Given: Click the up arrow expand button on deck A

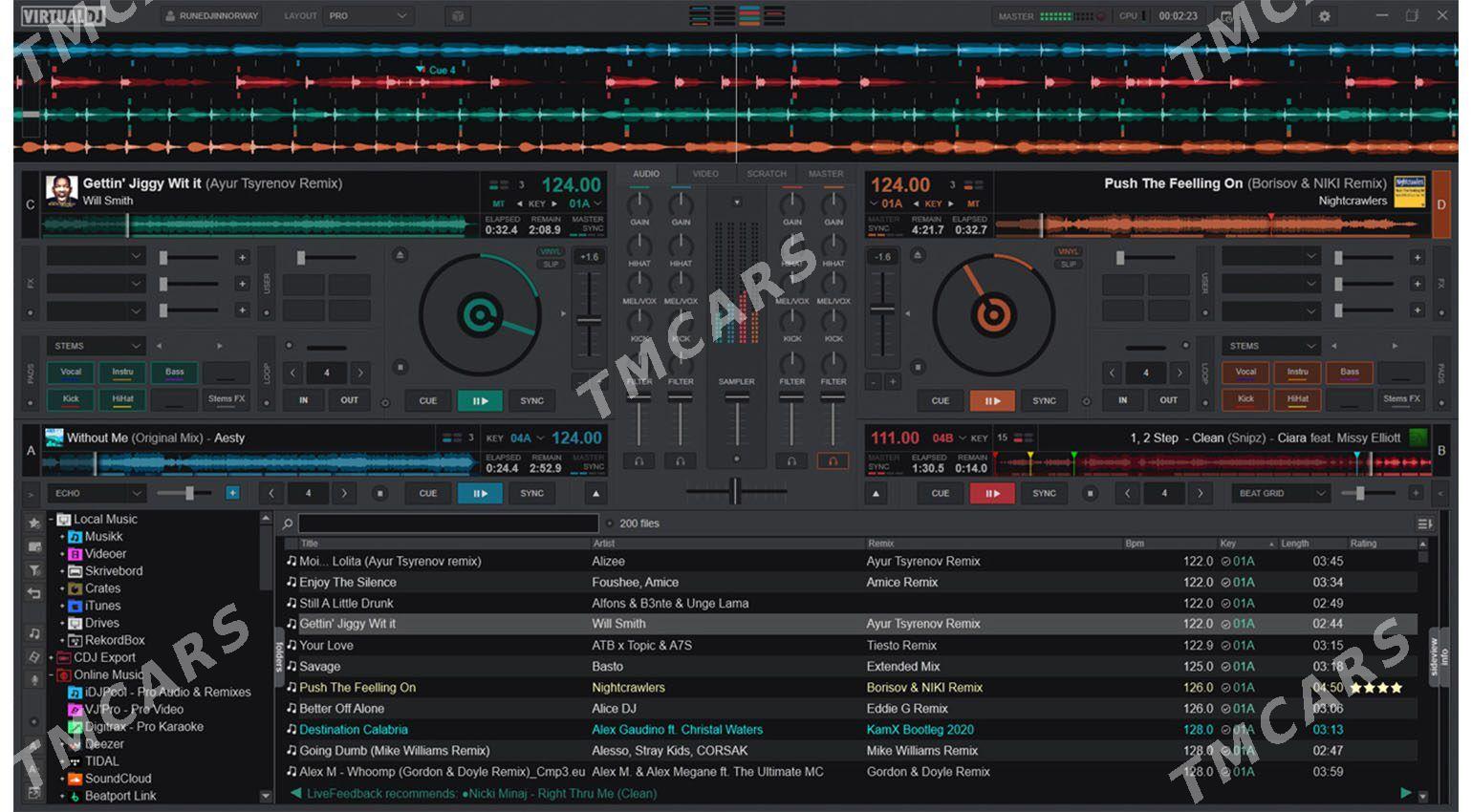Looking at the screenshot, I should (595, 494).
